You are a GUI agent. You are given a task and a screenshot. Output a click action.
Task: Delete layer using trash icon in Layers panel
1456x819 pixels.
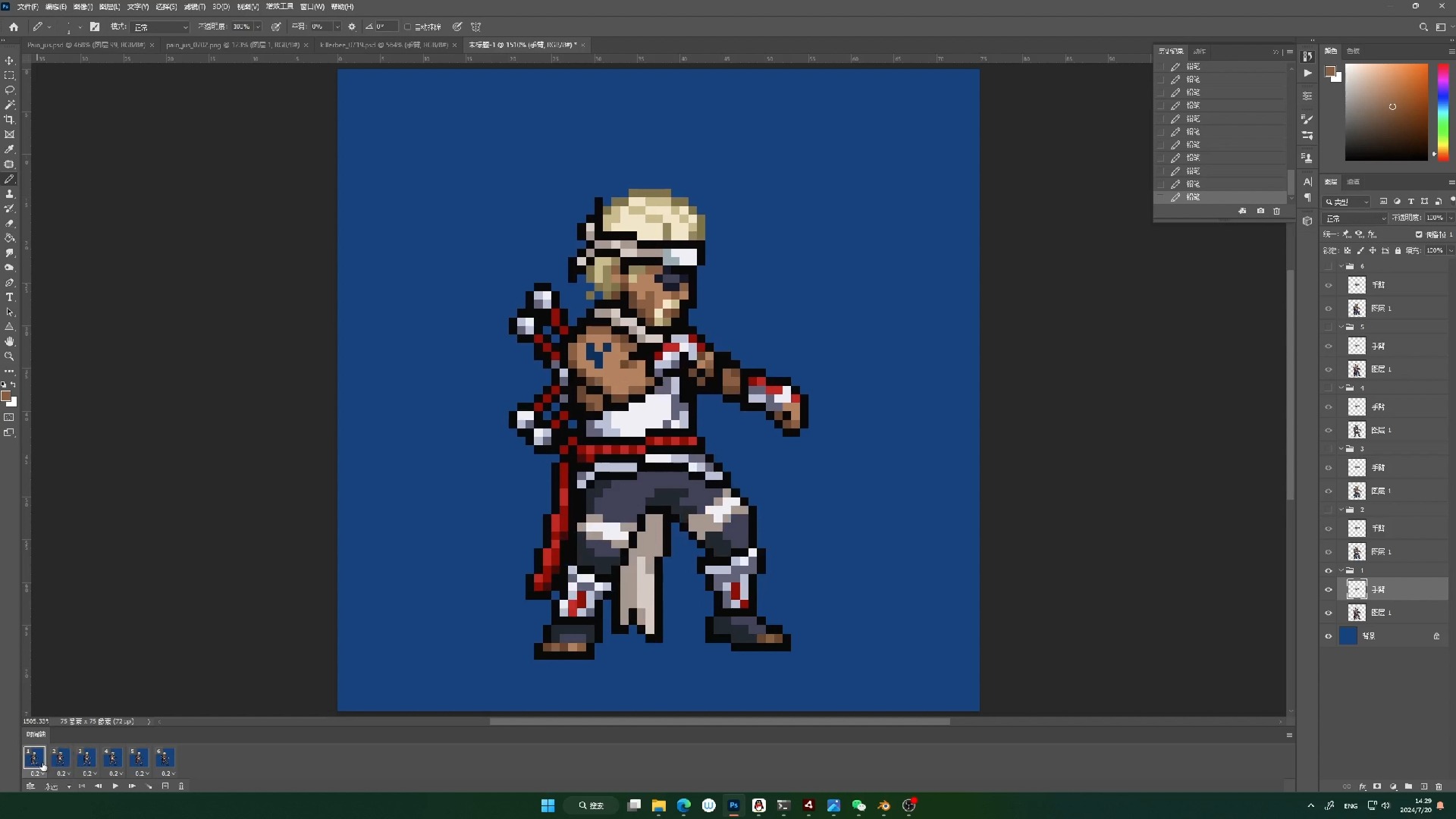pyautogui.click(x=1439, y=786)
